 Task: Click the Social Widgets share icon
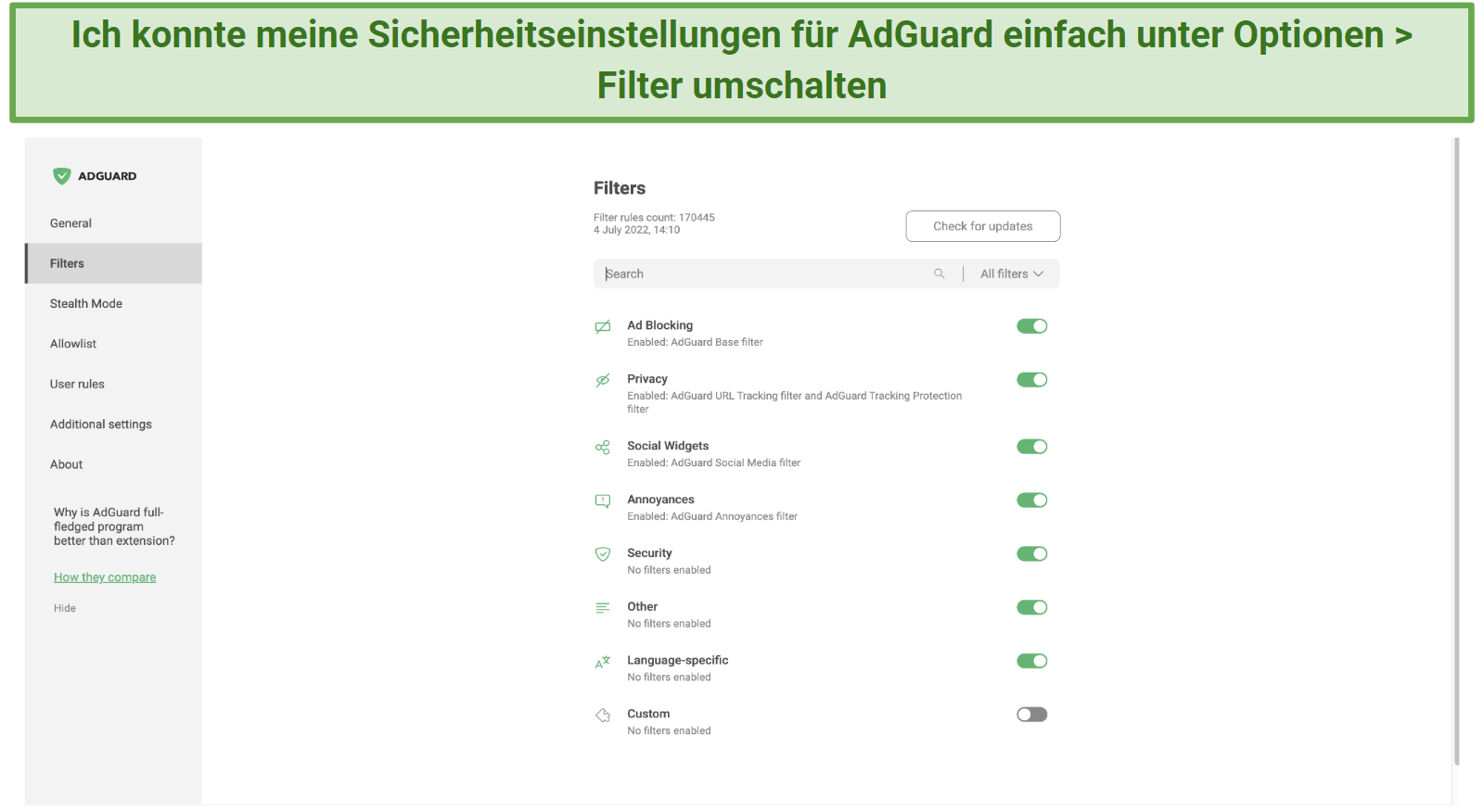603,447
